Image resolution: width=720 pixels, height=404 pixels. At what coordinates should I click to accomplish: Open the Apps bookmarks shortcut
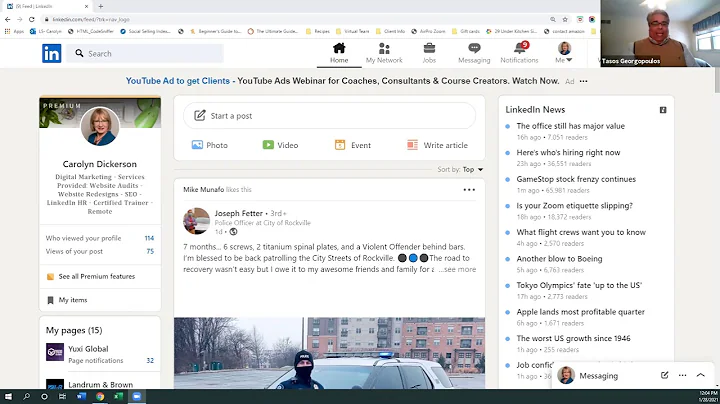(x=14, y=31)
